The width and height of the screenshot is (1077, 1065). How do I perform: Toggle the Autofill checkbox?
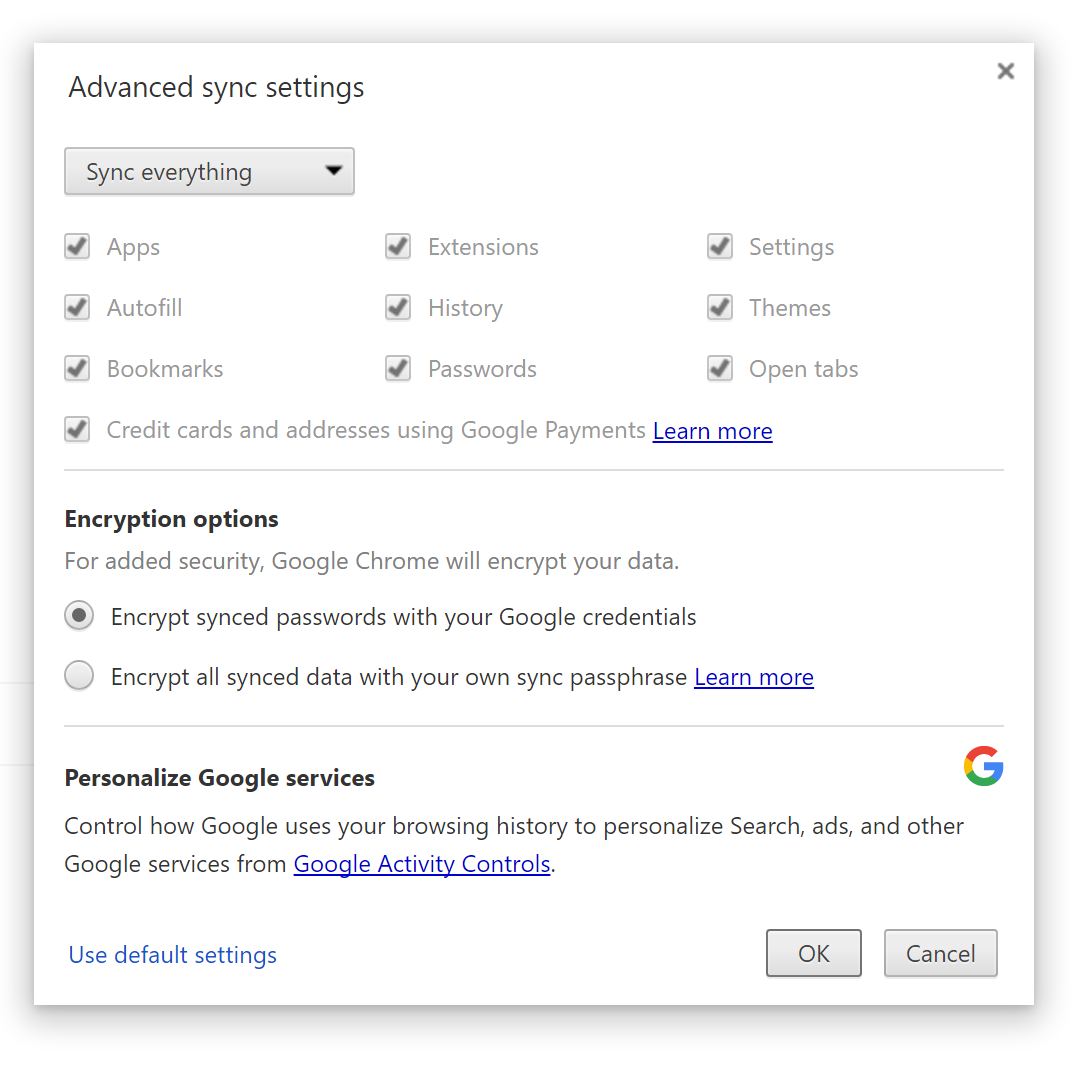point(78,308)
